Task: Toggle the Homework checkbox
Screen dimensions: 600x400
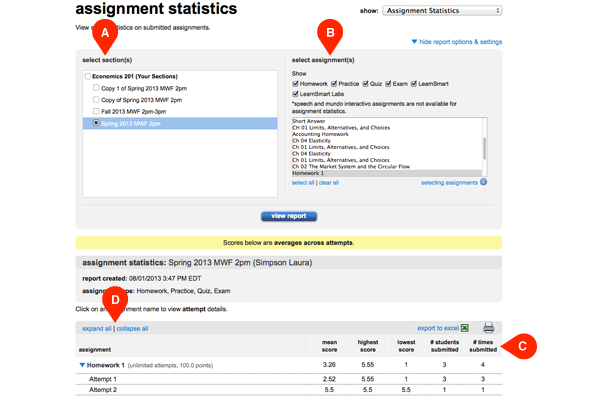Action: pyautogui.click(x=295, y=85)
